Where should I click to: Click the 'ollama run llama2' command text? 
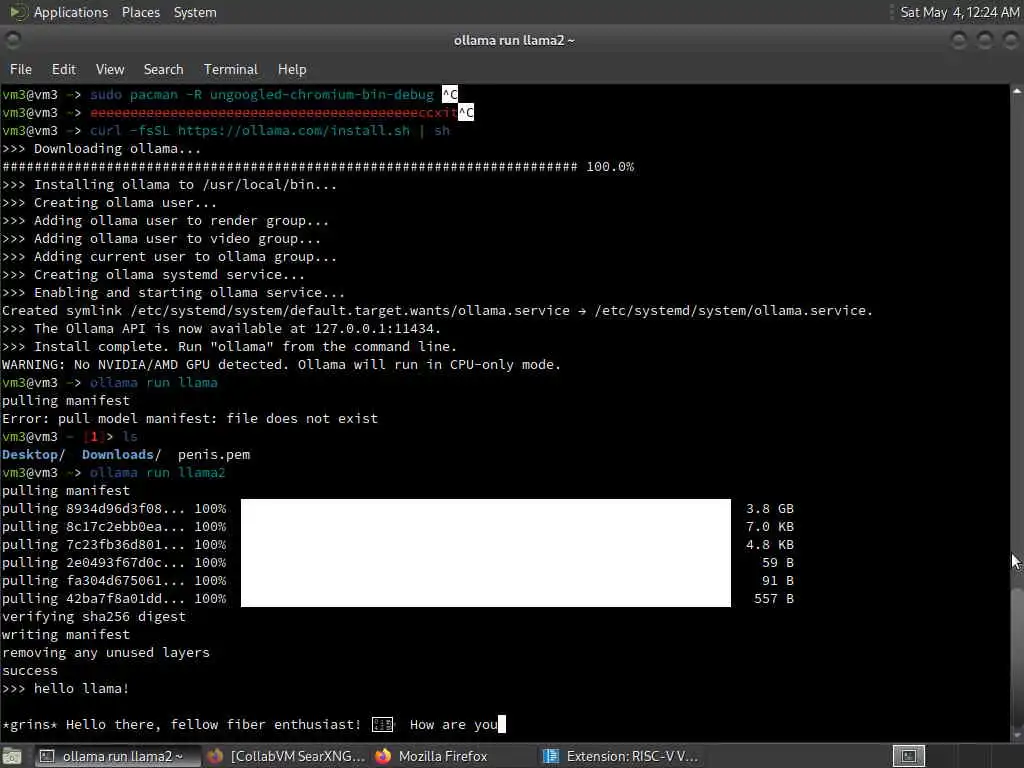pyautogui.click(x=157, y=473)
